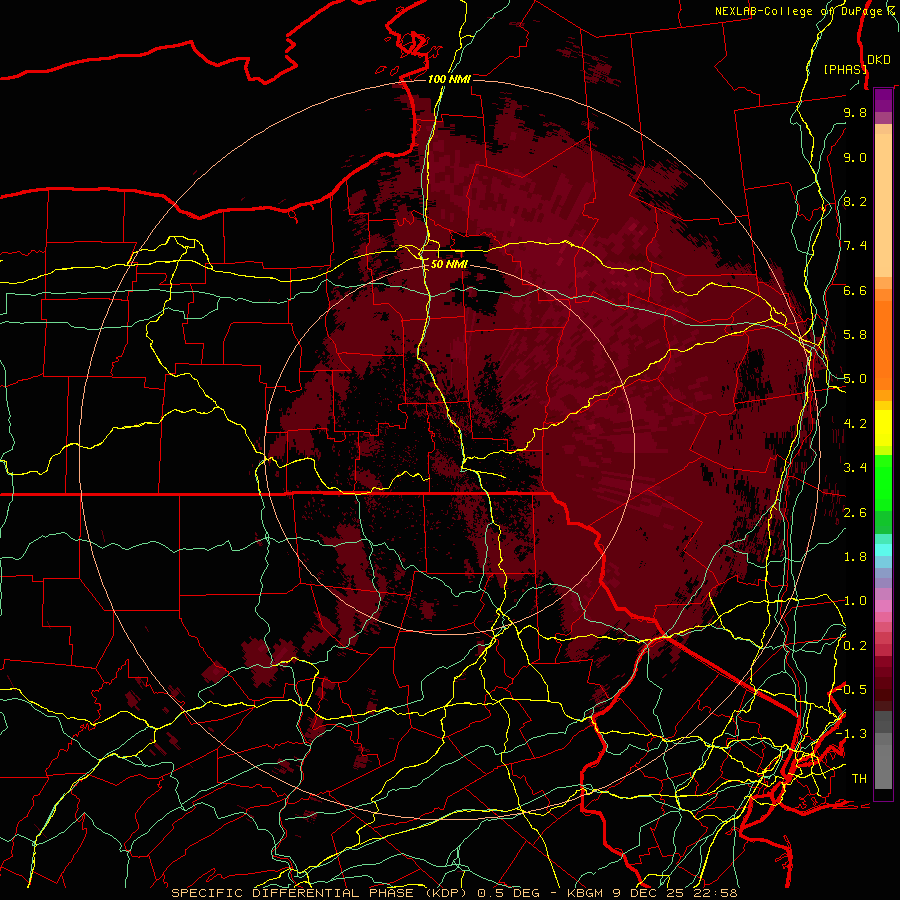
Task: Select the -0.5 value on the color scale
Action: click(x=851, y=690)
